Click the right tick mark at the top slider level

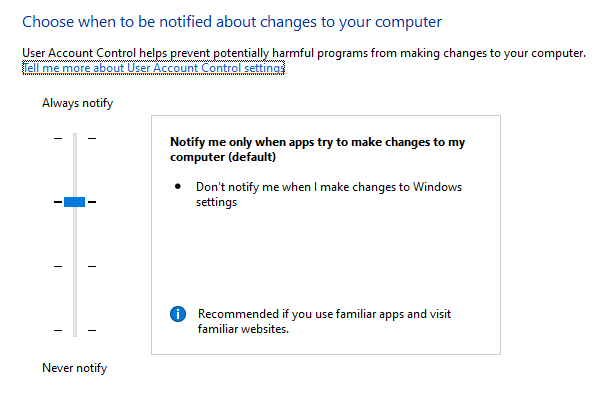[92, 138]
